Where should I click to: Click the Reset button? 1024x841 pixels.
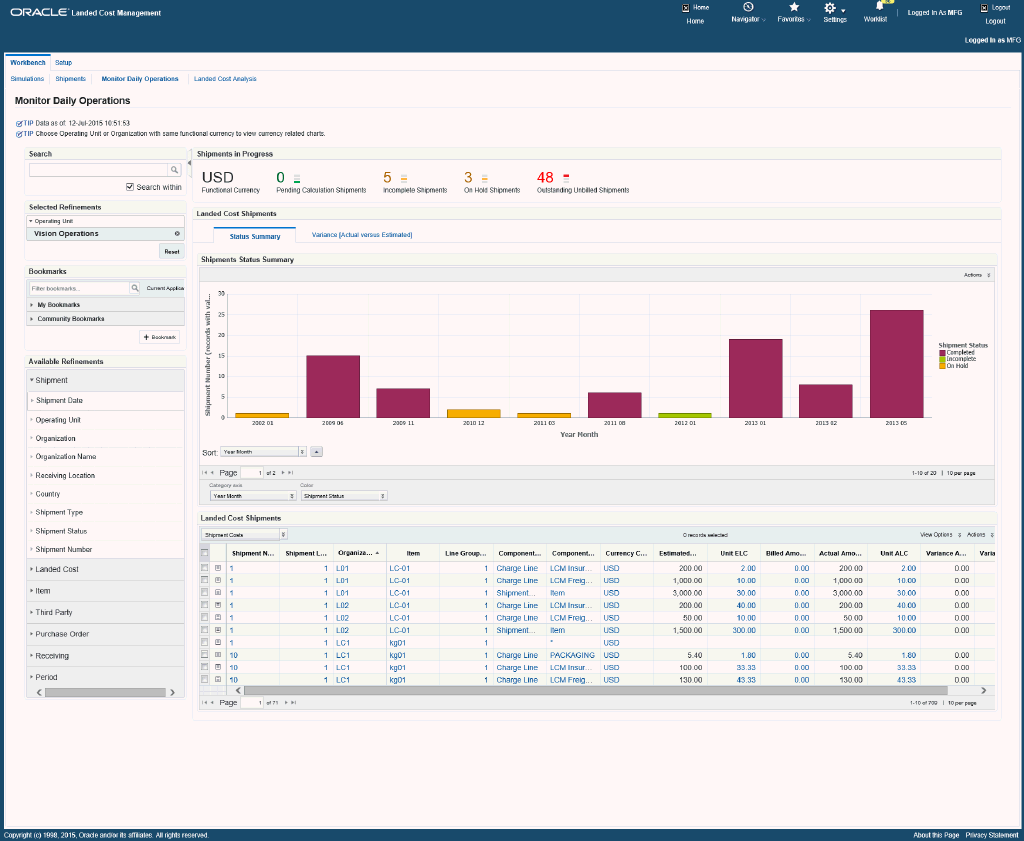pyautogui.click(x=172, y=251)
